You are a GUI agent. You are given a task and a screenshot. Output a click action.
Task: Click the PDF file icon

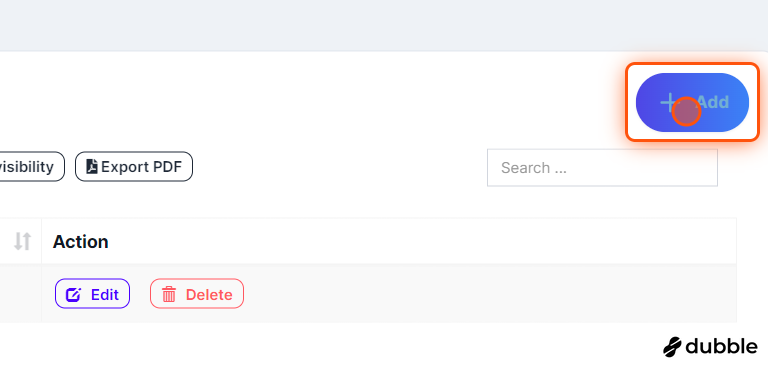coord(92,167)
